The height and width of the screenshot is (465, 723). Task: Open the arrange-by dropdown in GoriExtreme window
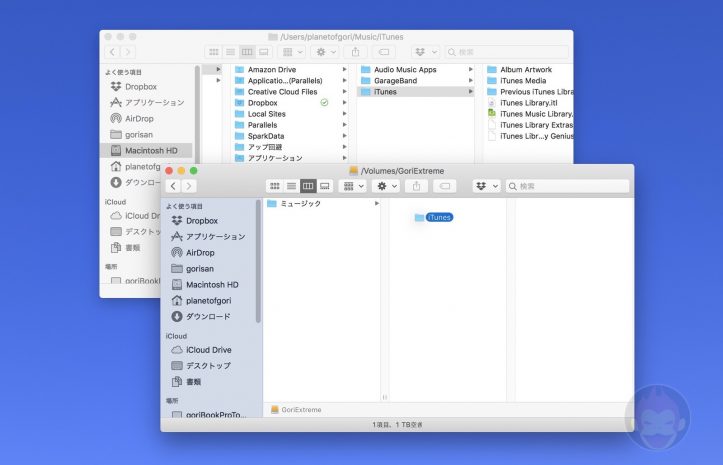point(353,187)
